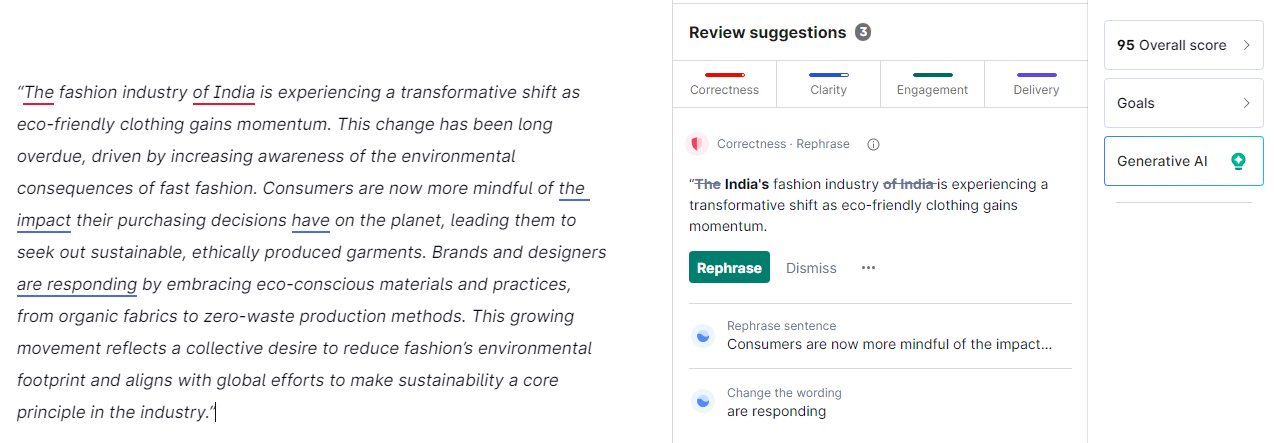This screenshot has width=1274, height=443.
Task: Select the Engagement category tab
Action: tap(933, 84)
